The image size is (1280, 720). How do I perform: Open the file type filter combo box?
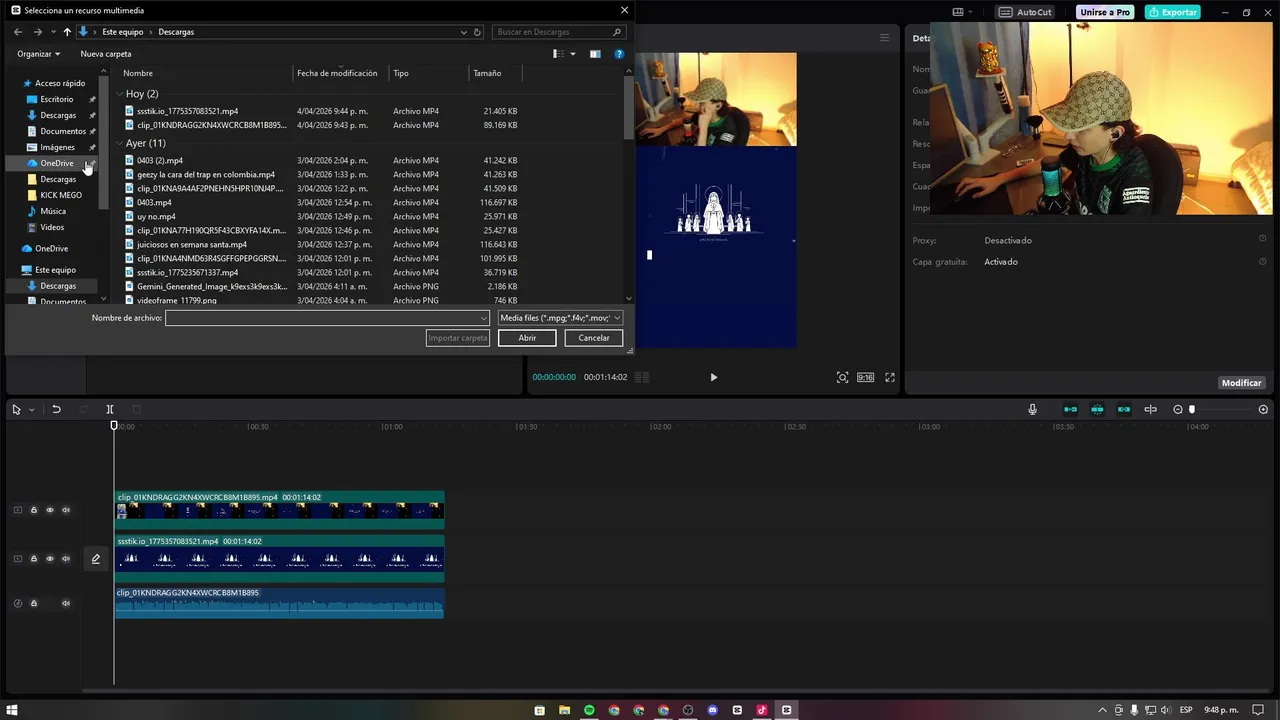click(x=560, y=318)
